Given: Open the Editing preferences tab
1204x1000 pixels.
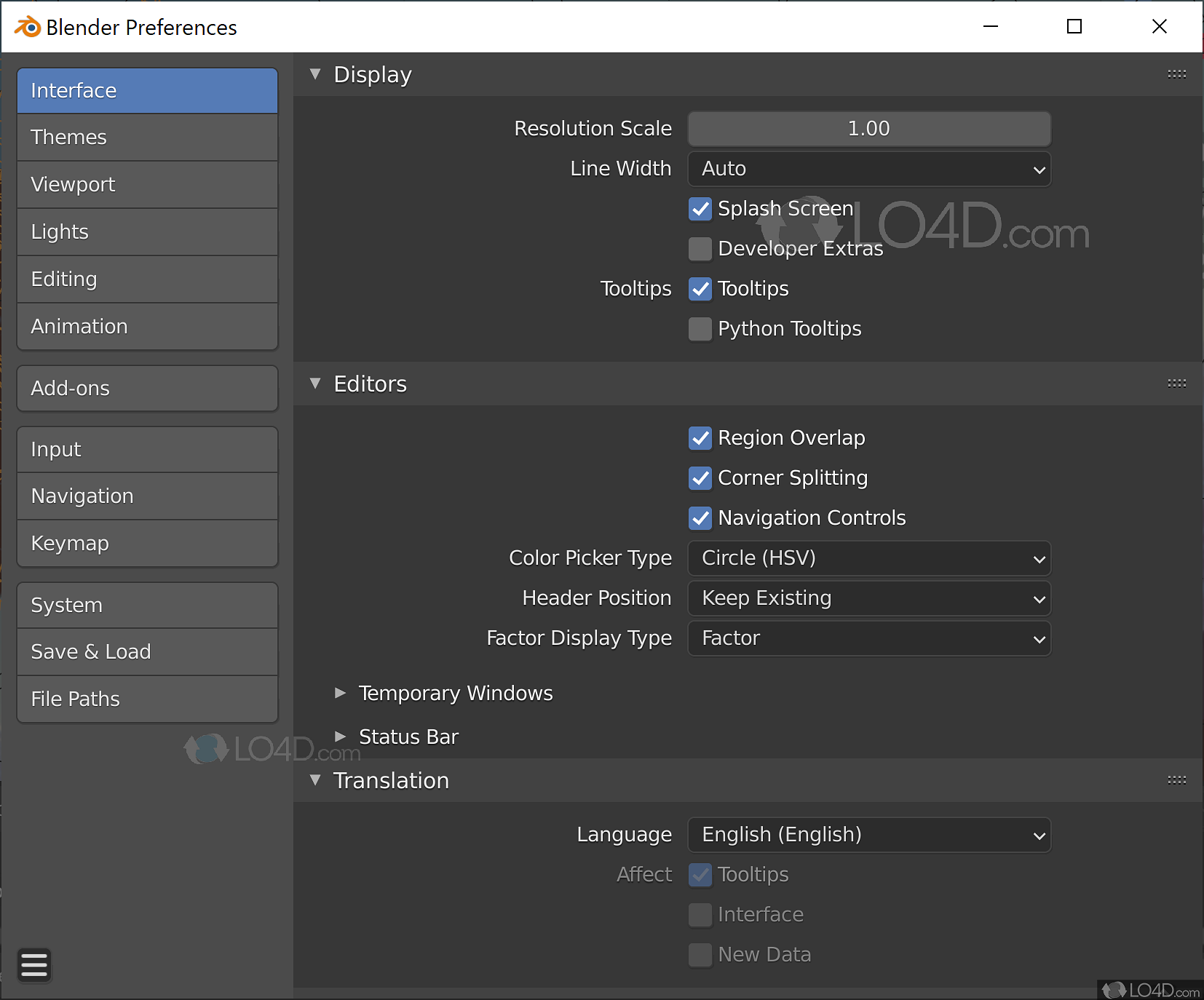Looking at the screenshot, I should [147, 279].
